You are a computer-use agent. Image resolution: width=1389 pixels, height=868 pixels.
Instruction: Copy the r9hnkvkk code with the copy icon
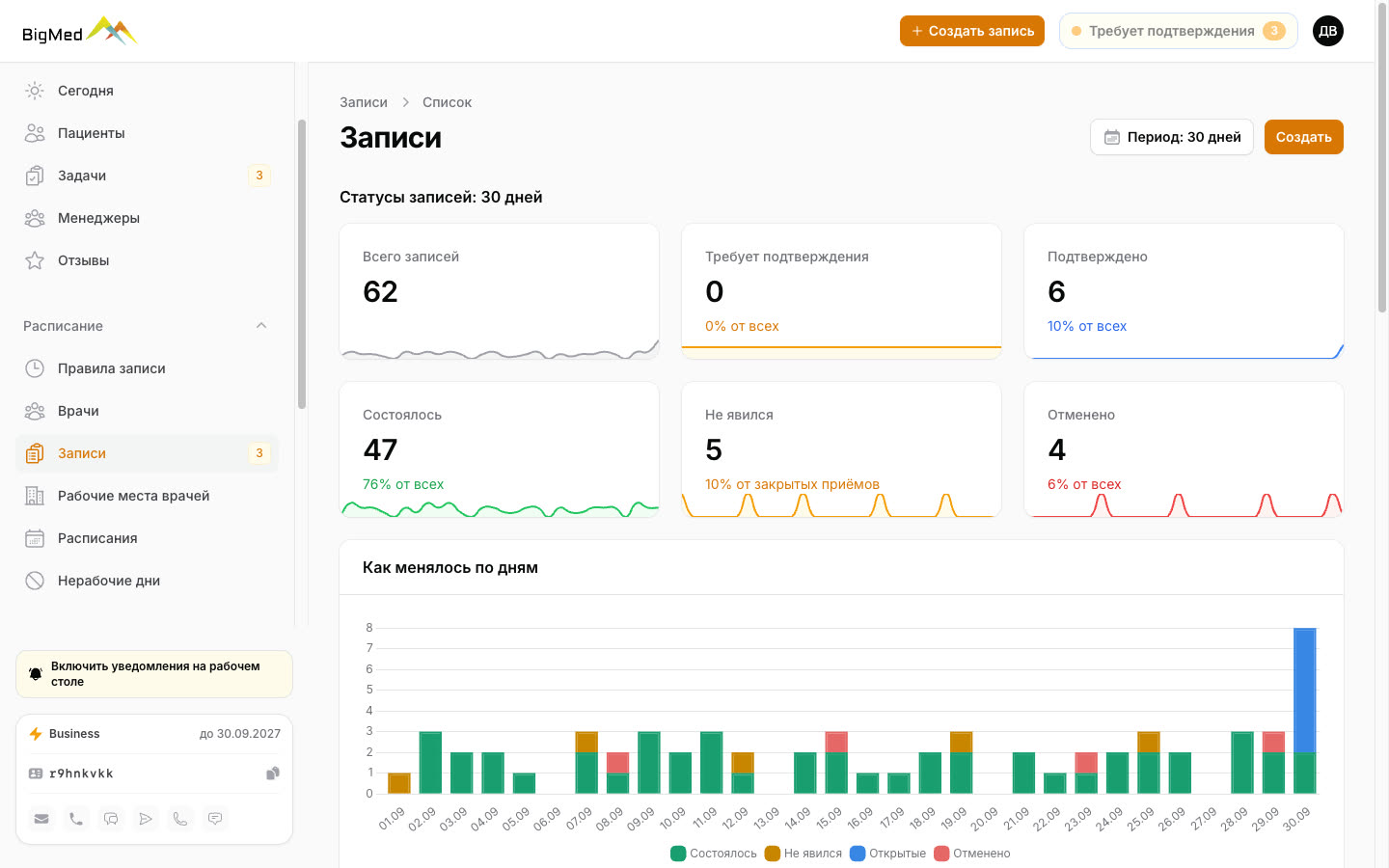pyautogui.click(x=273, y=773)
